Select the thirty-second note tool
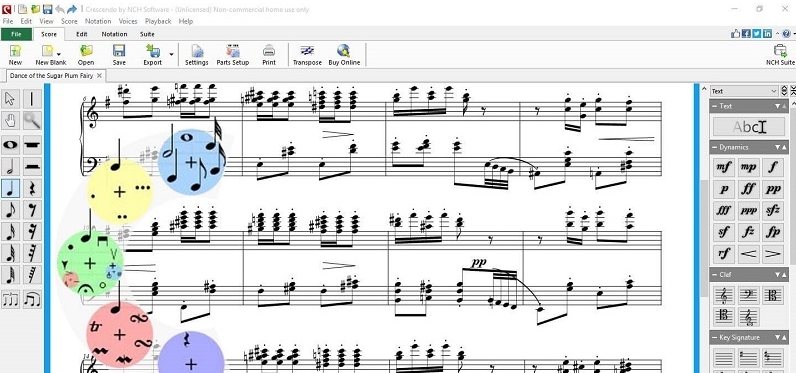 click(x=10, y=253)
